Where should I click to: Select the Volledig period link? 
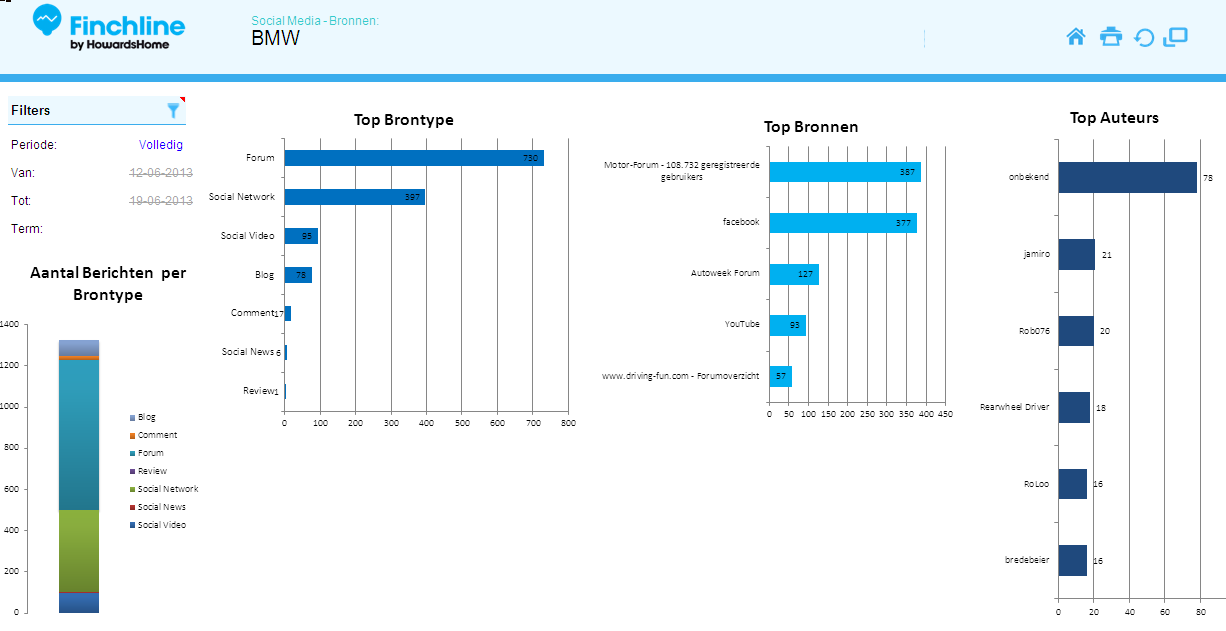(161, 145)
